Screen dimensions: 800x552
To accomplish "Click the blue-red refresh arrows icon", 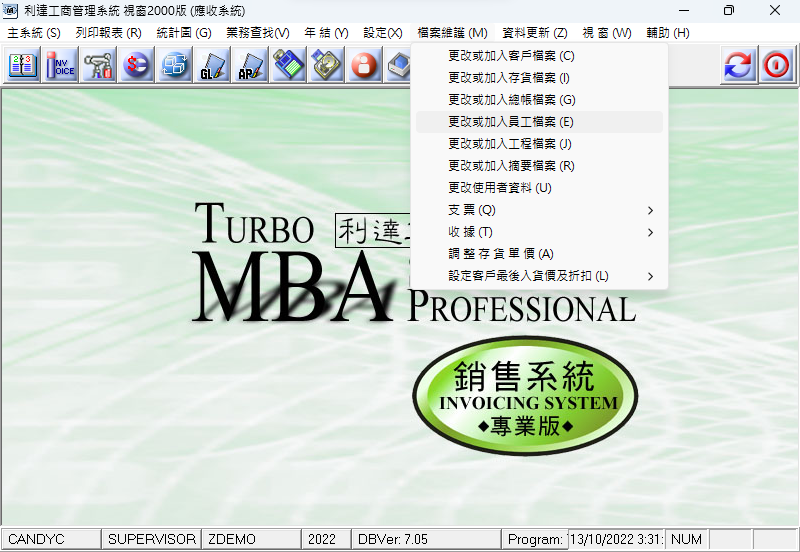I will click(x=739, y=65).
